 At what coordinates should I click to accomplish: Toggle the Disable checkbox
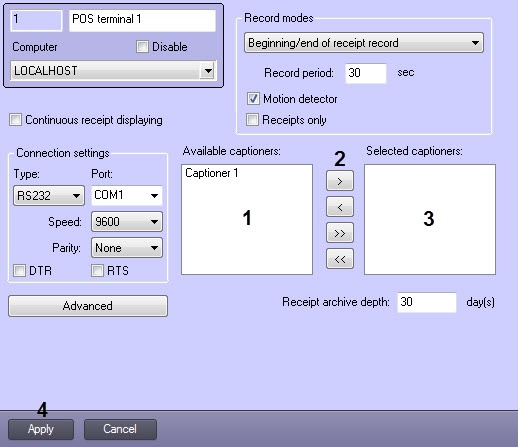(142, 47)
